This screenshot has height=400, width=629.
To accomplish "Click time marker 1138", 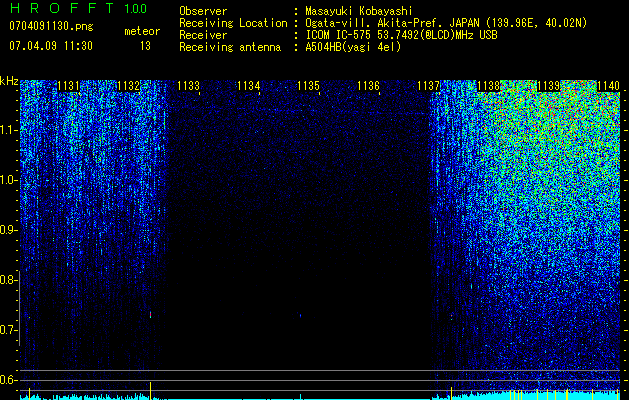I will 488,85.
